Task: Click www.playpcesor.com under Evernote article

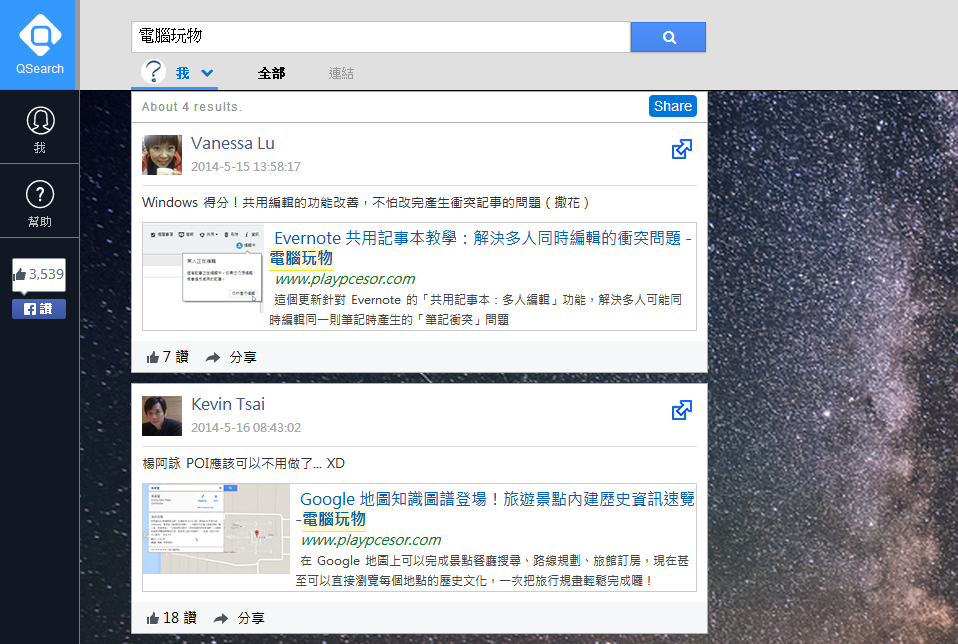Action: 345,279
